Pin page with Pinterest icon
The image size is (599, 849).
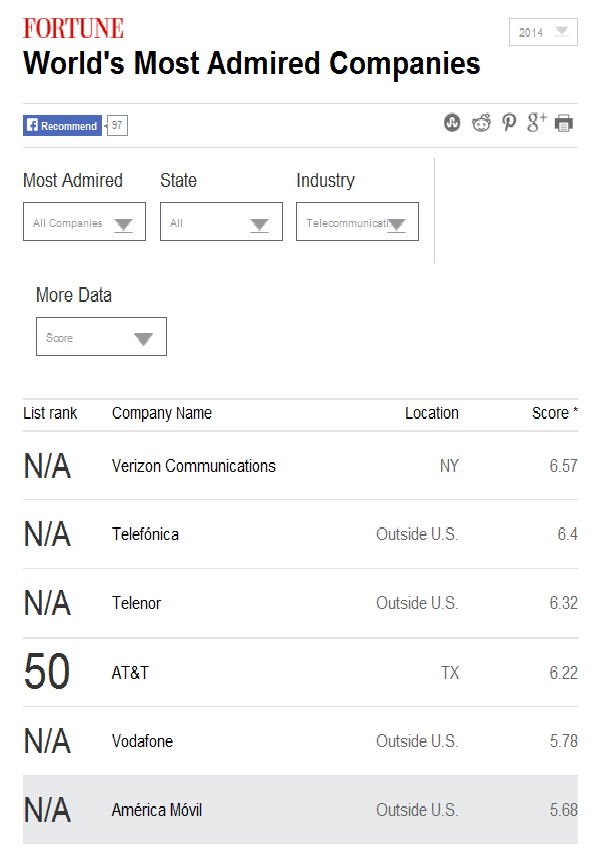point(509,122)
